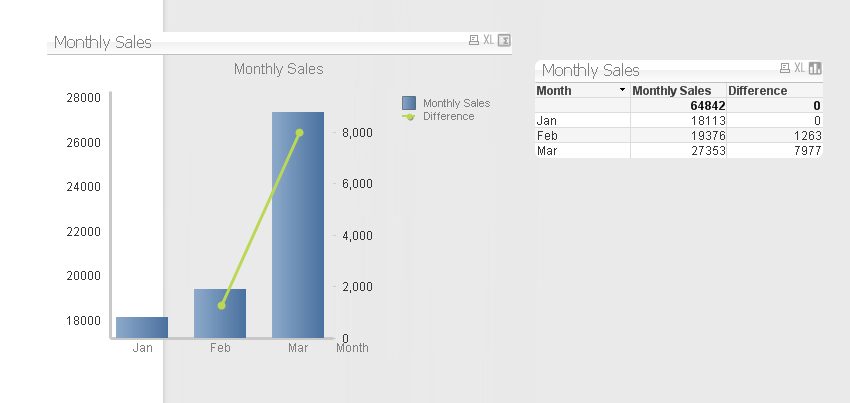The image size is (850, 403).
Task: Click the Difference column header
Action: (758, 90)
